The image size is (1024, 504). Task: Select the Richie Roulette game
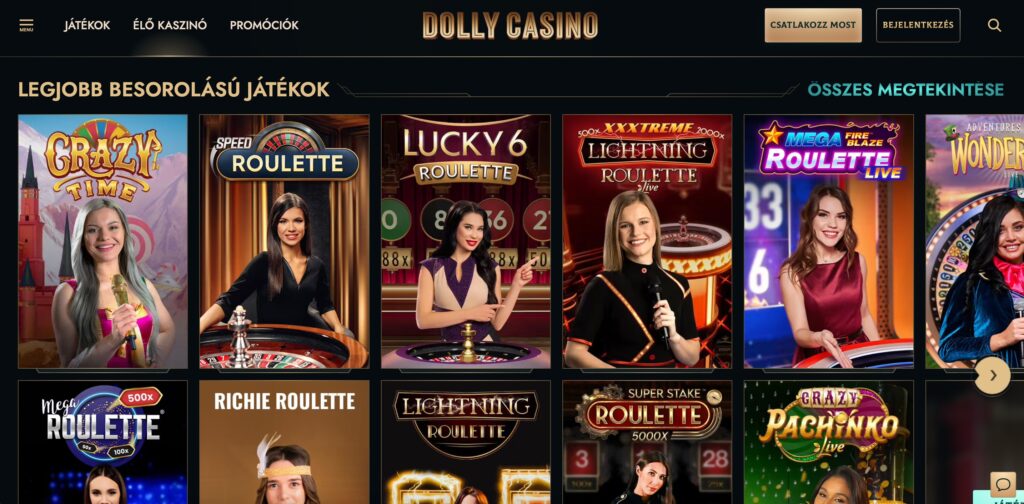(x=284, y=442)
